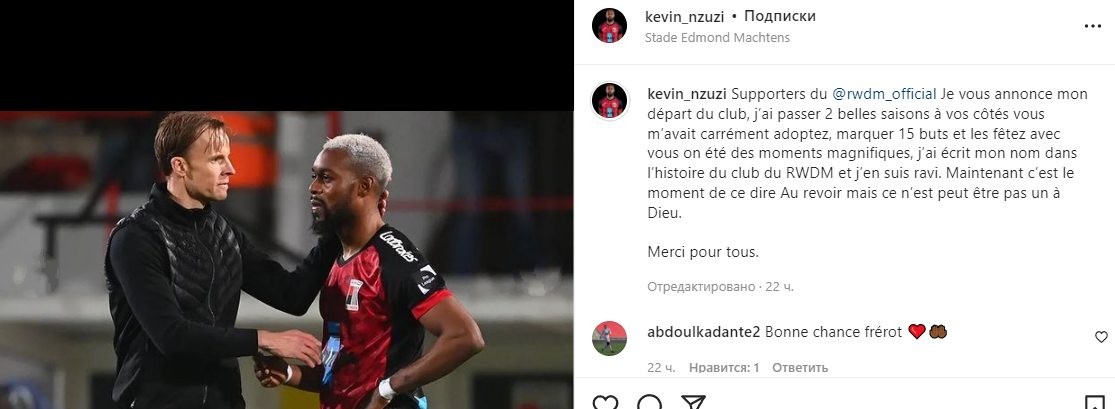This screenshot has height=409, width=1115.
Task: Open the Stade Edmond Machtens location link
Action: click(x=717, y=38)
